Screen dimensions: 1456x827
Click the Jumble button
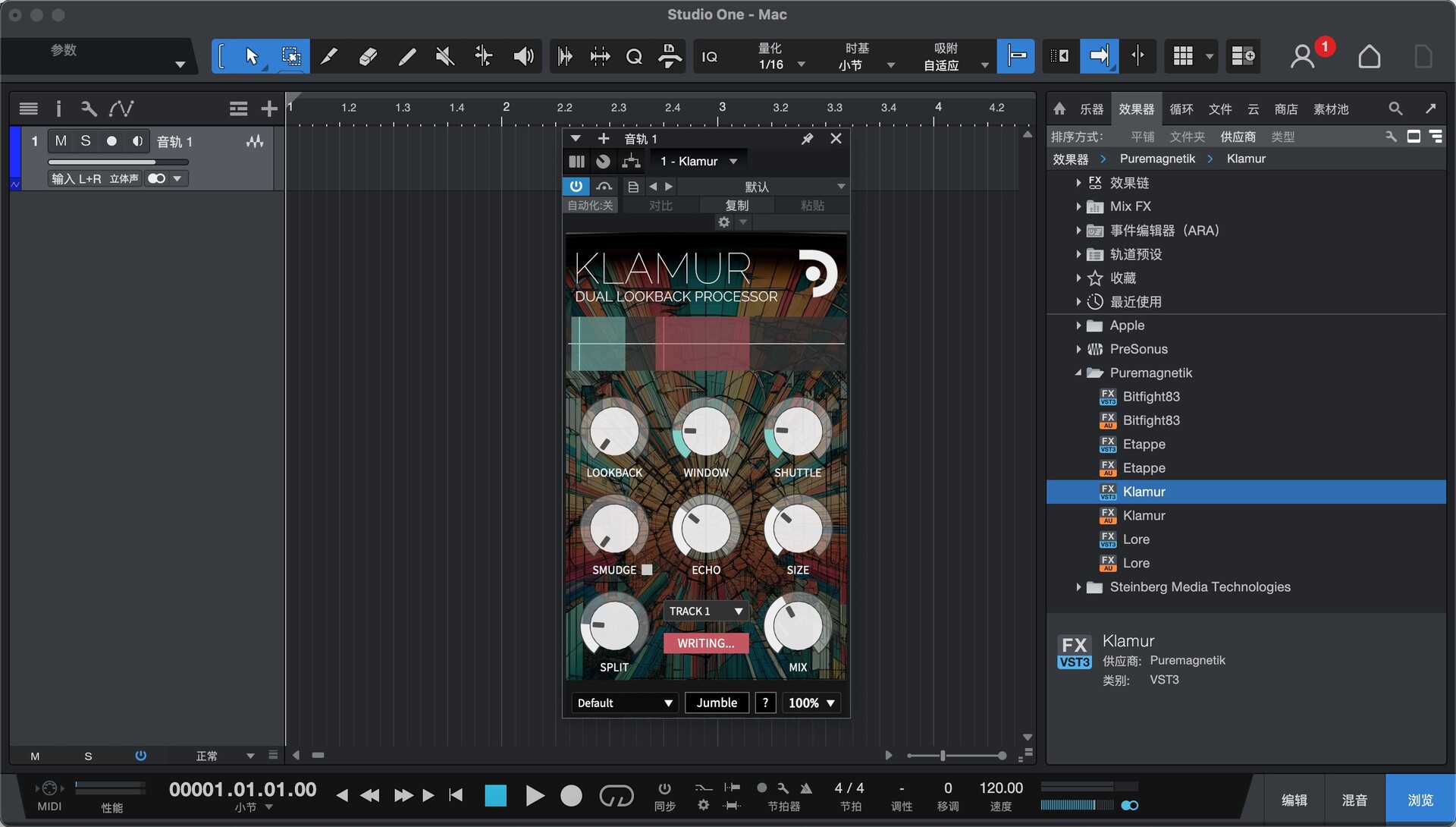pyautogui.click(x=717, y=703)
